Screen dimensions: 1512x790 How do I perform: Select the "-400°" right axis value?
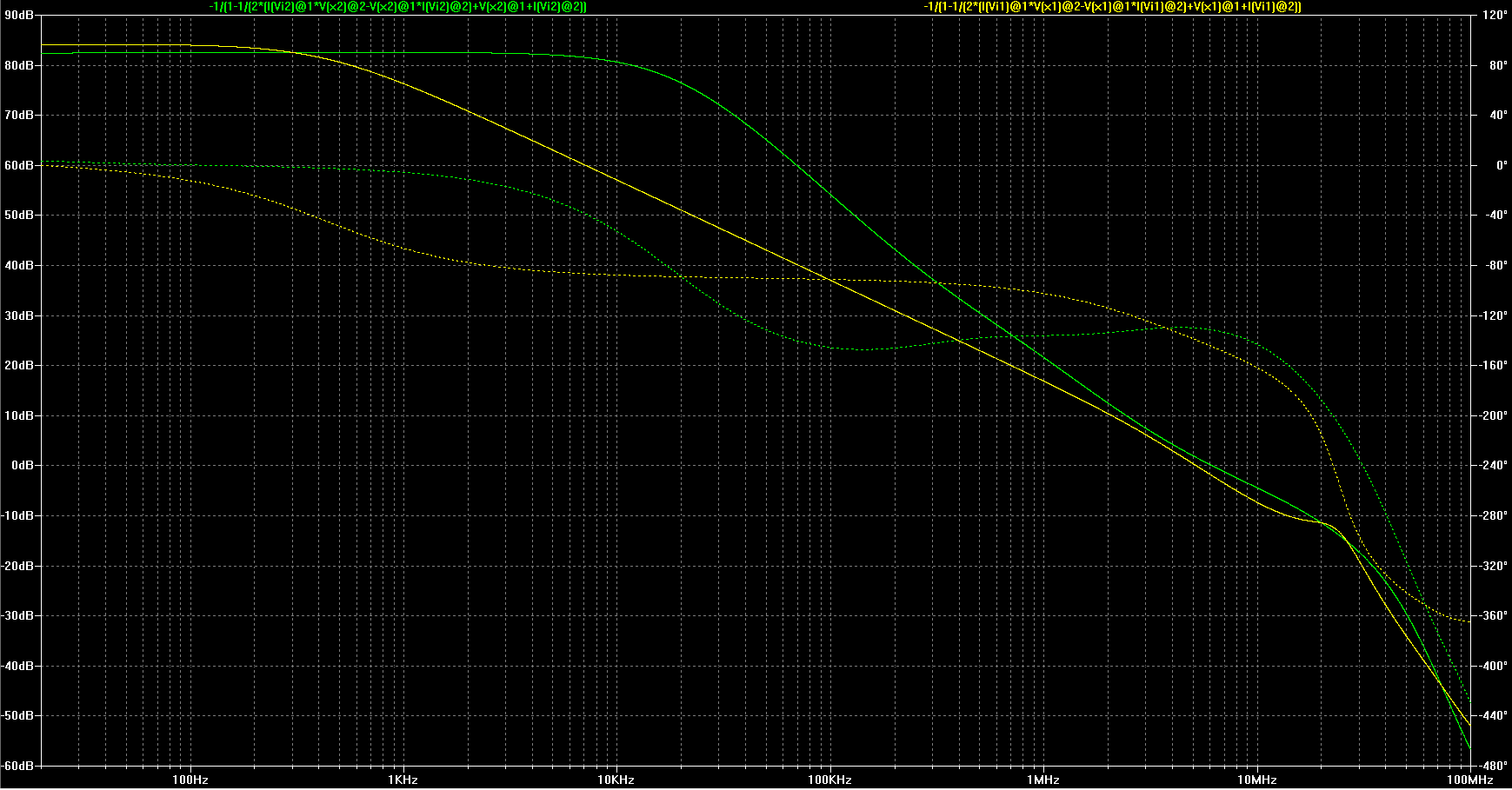pyautogui.click(x=1495, y=666)
